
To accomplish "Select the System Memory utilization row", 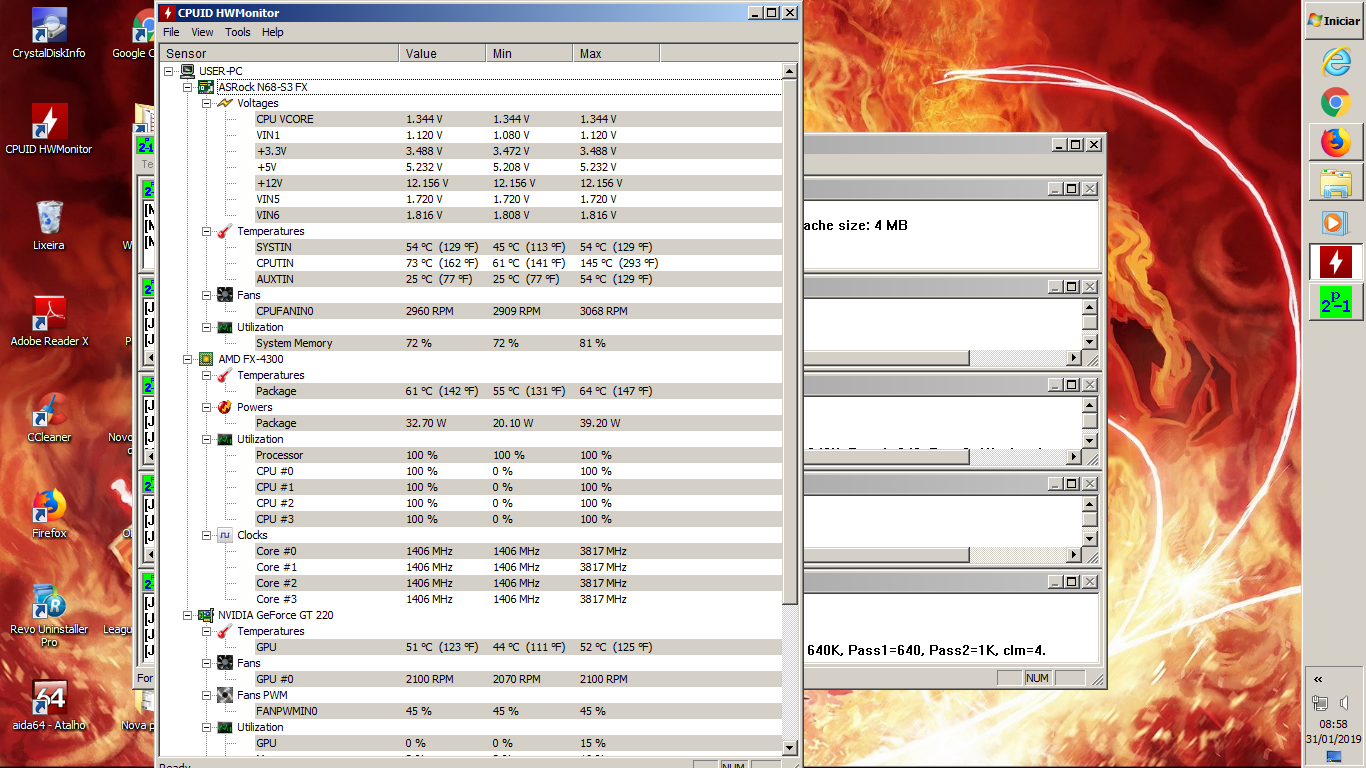I will 517,343.
